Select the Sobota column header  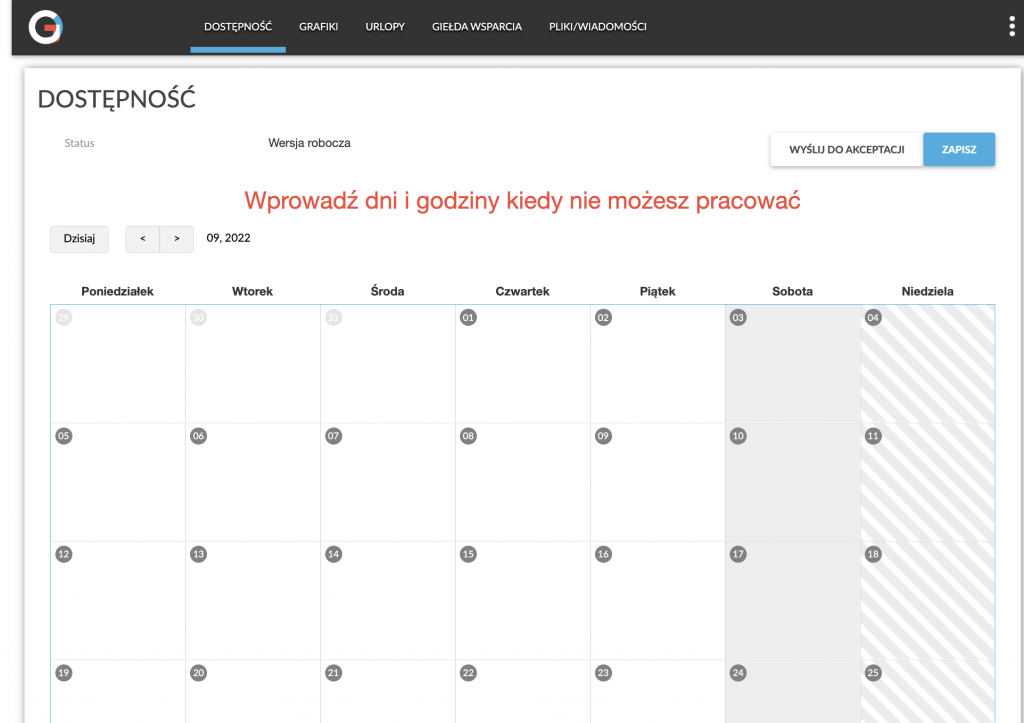coord(792,291)
